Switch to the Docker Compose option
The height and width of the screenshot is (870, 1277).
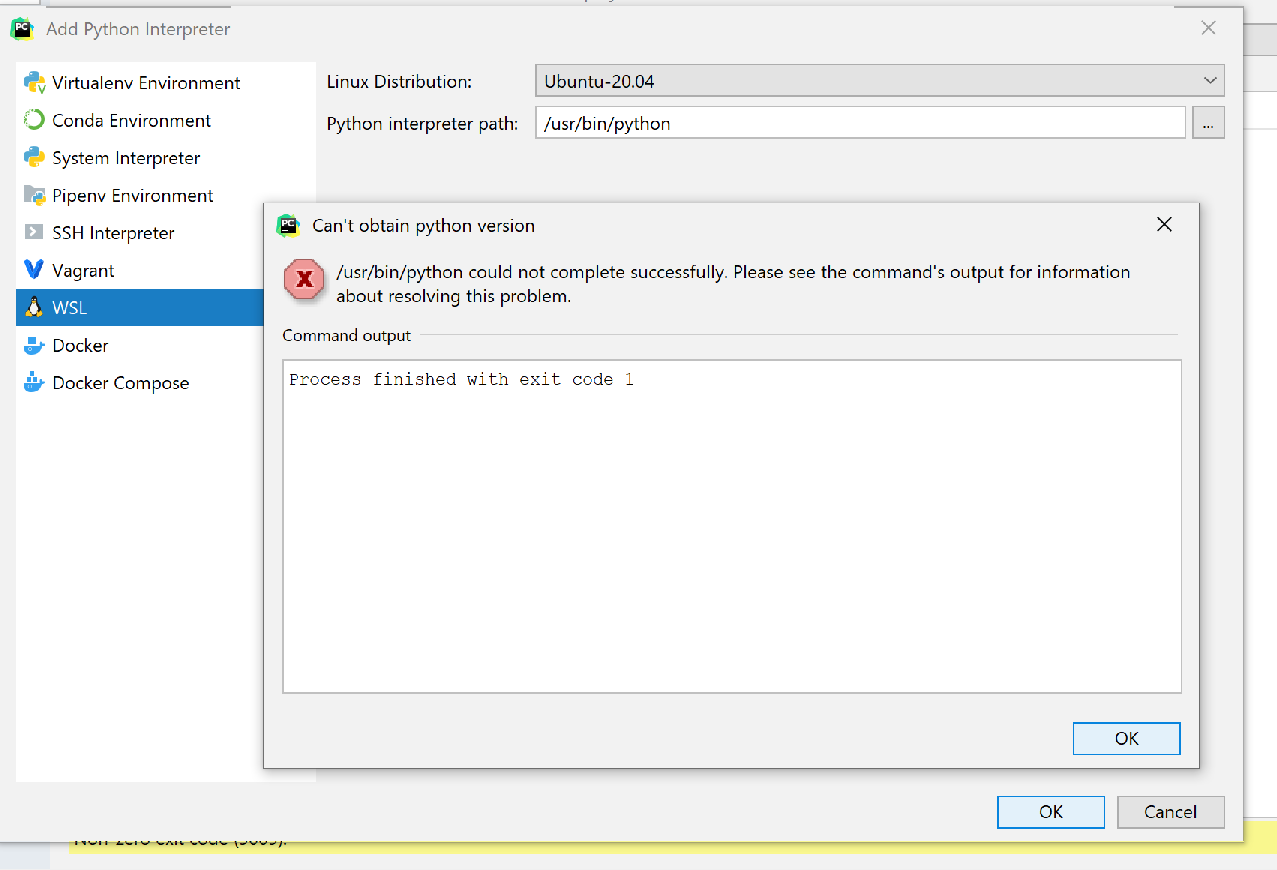tap(140, 383)
